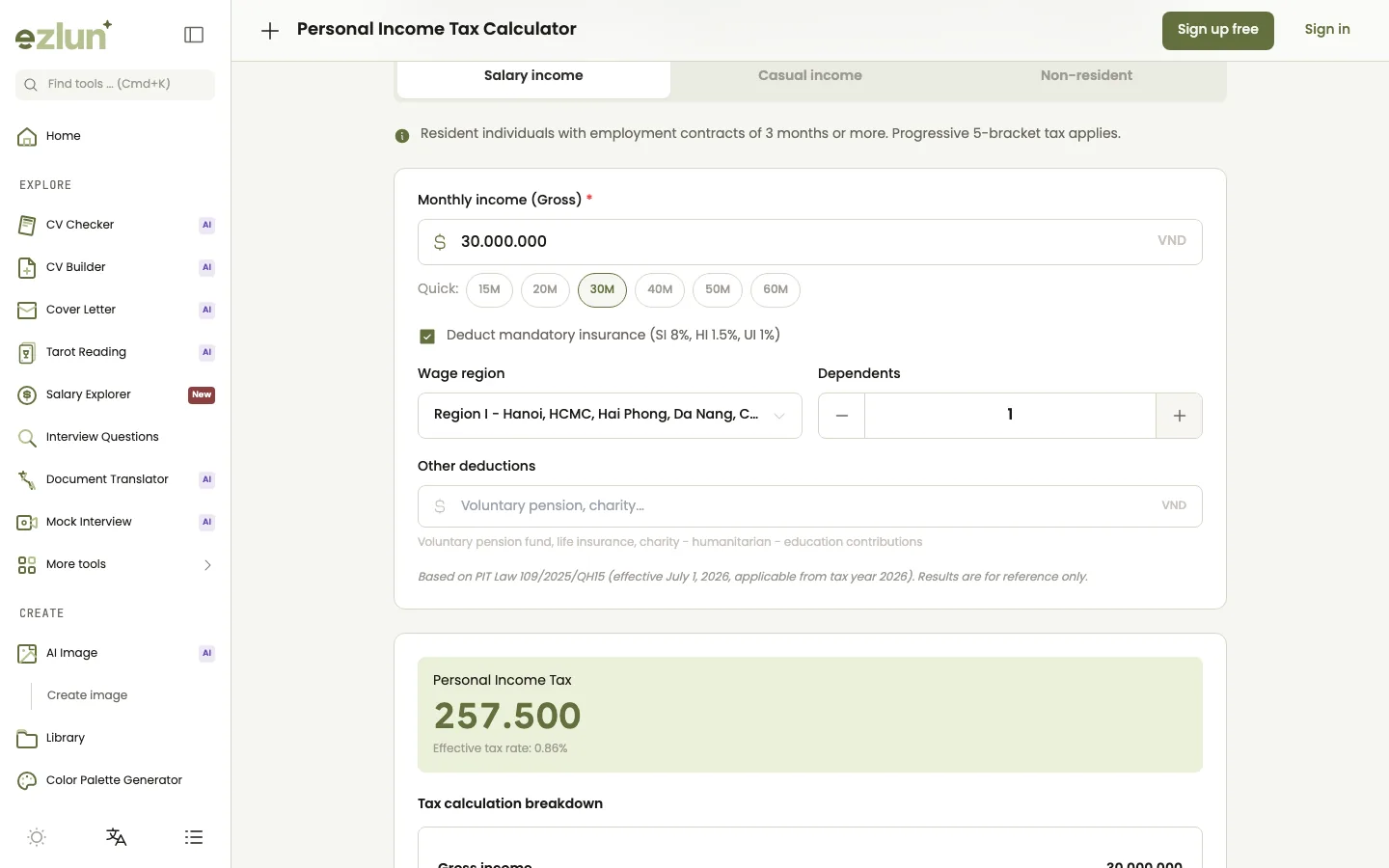The height and width of the screenshot is (868, 1389).
Task: Open Home in sidebar
Action: [x=115, y=136]
